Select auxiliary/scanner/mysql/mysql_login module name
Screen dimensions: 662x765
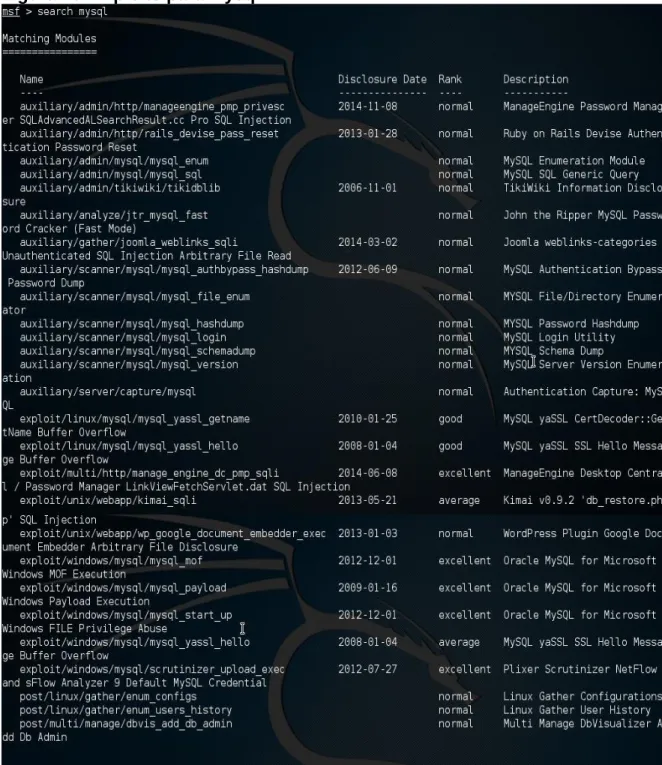(x=123, y=338)
